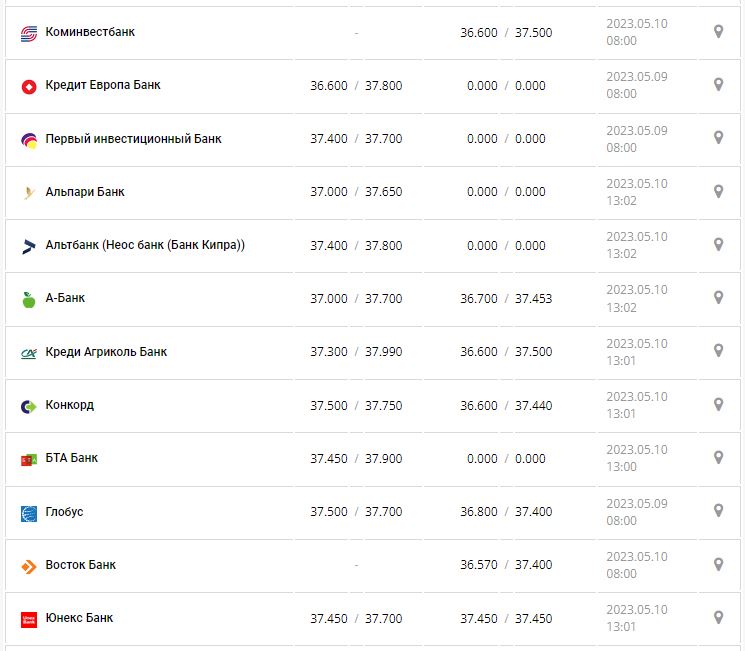Click the location marker for А-Банк
The image size is (745, 651).
(x=718, y=298)
